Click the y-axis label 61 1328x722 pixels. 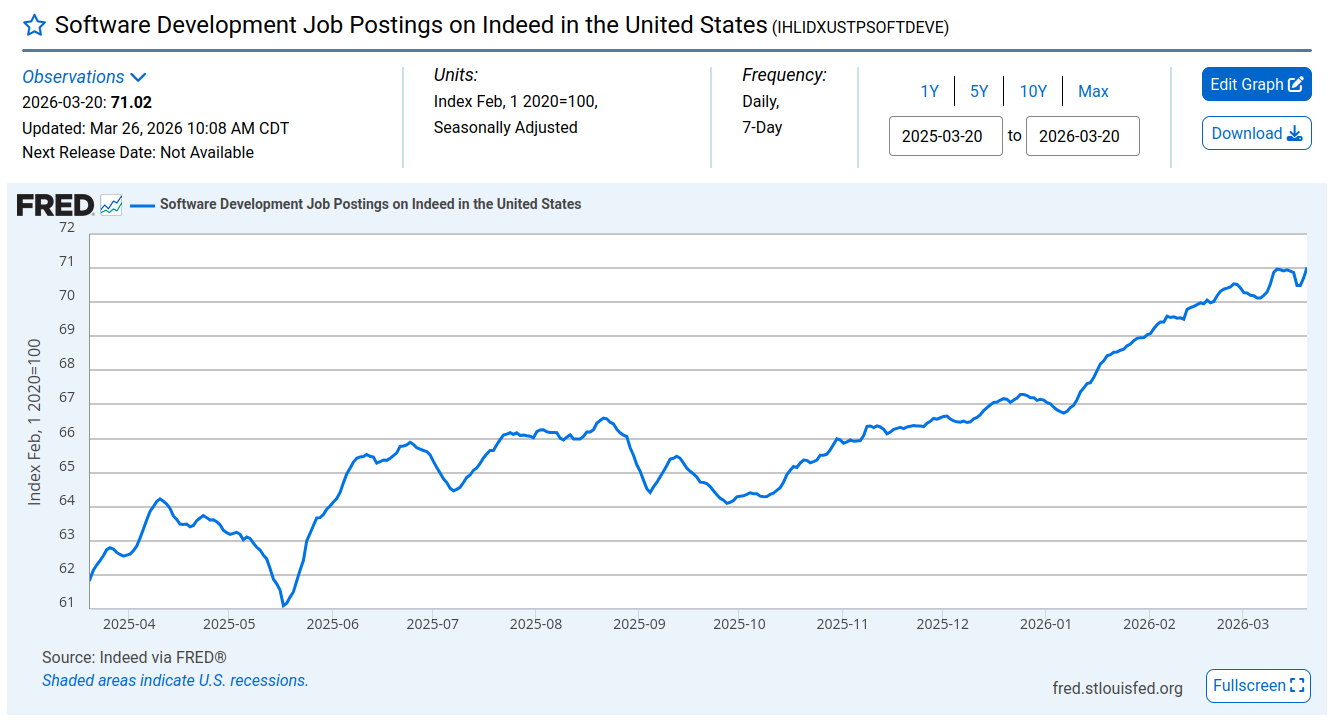coord(67,603)
